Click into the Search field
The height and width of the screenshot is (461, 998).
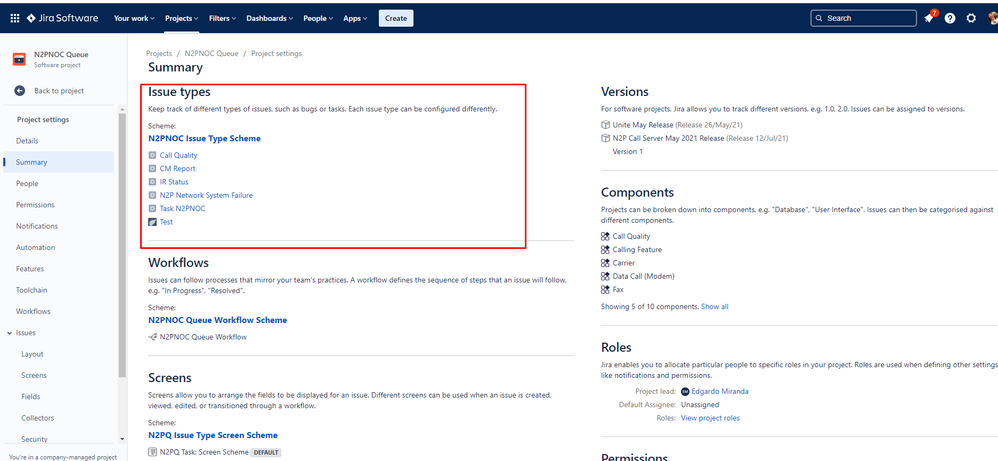tap(863, 18)
